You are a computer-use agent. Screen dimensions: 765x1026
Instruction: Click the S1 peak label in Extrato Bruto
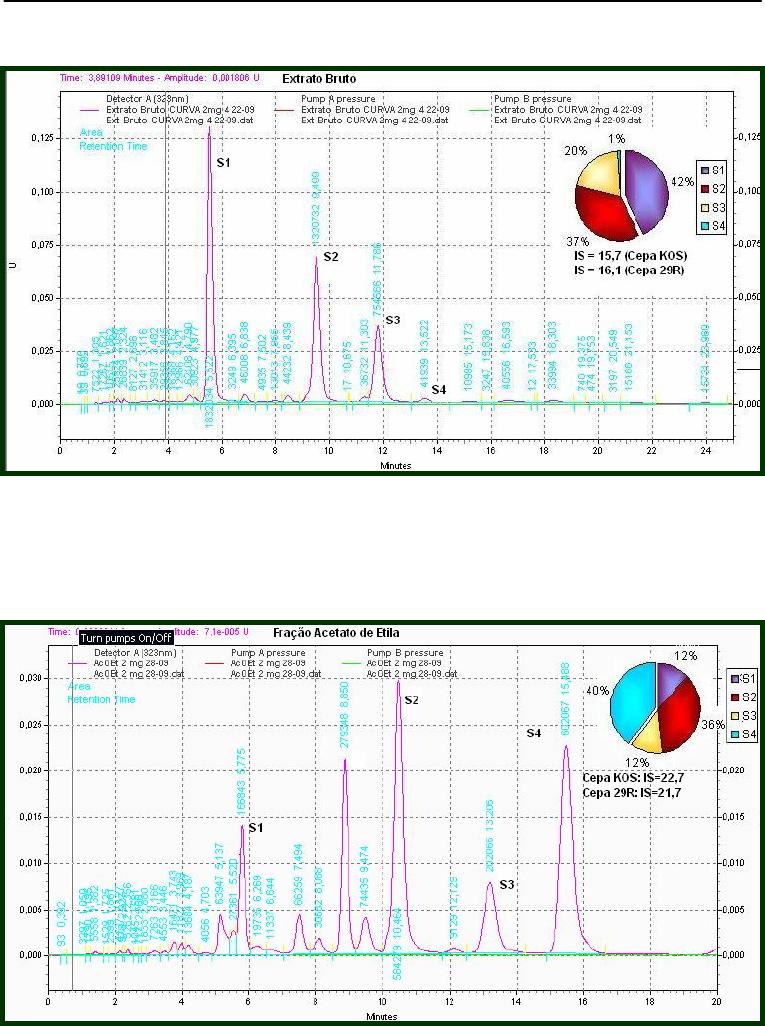tap(224, 160)
